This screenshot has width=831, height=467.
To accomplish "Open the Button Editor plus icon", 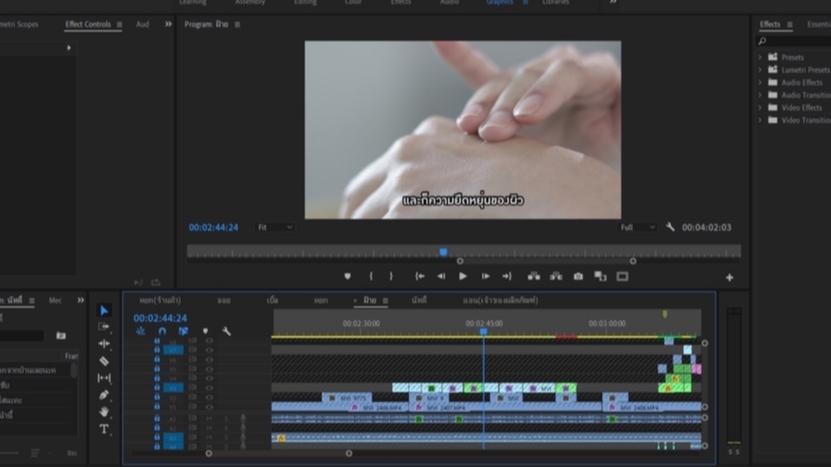I will 729,277.
